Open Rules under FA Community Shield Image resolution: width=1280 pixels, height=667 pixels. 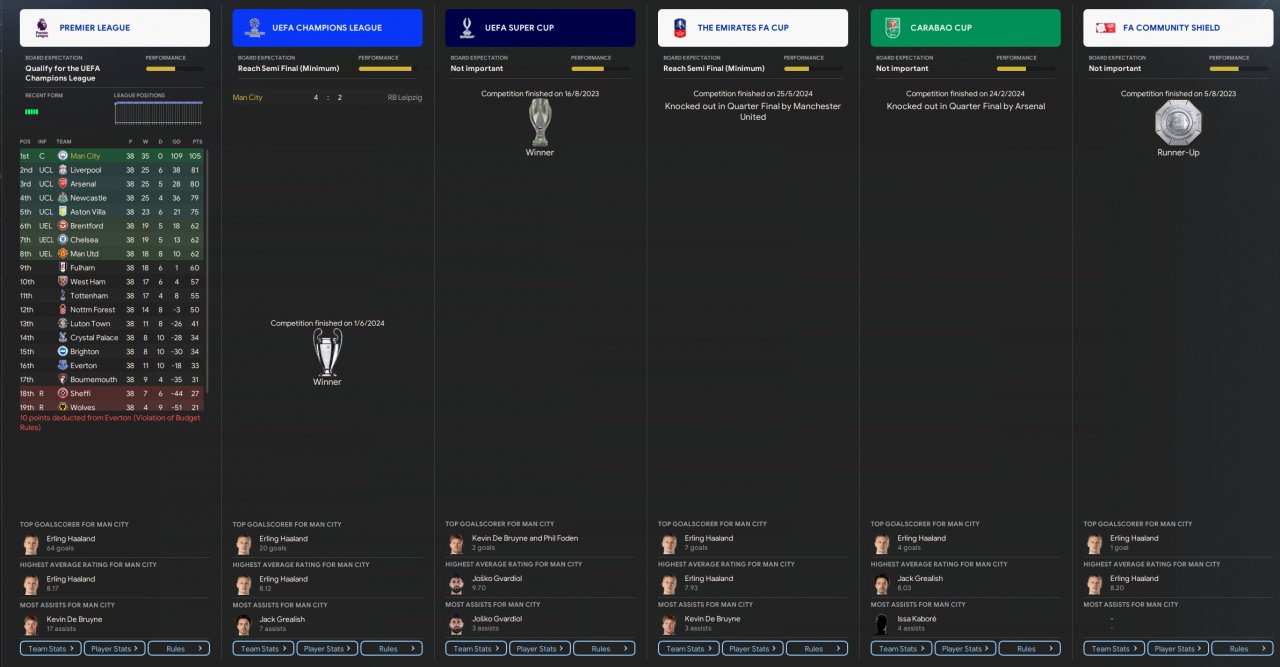coord(1242,648)
